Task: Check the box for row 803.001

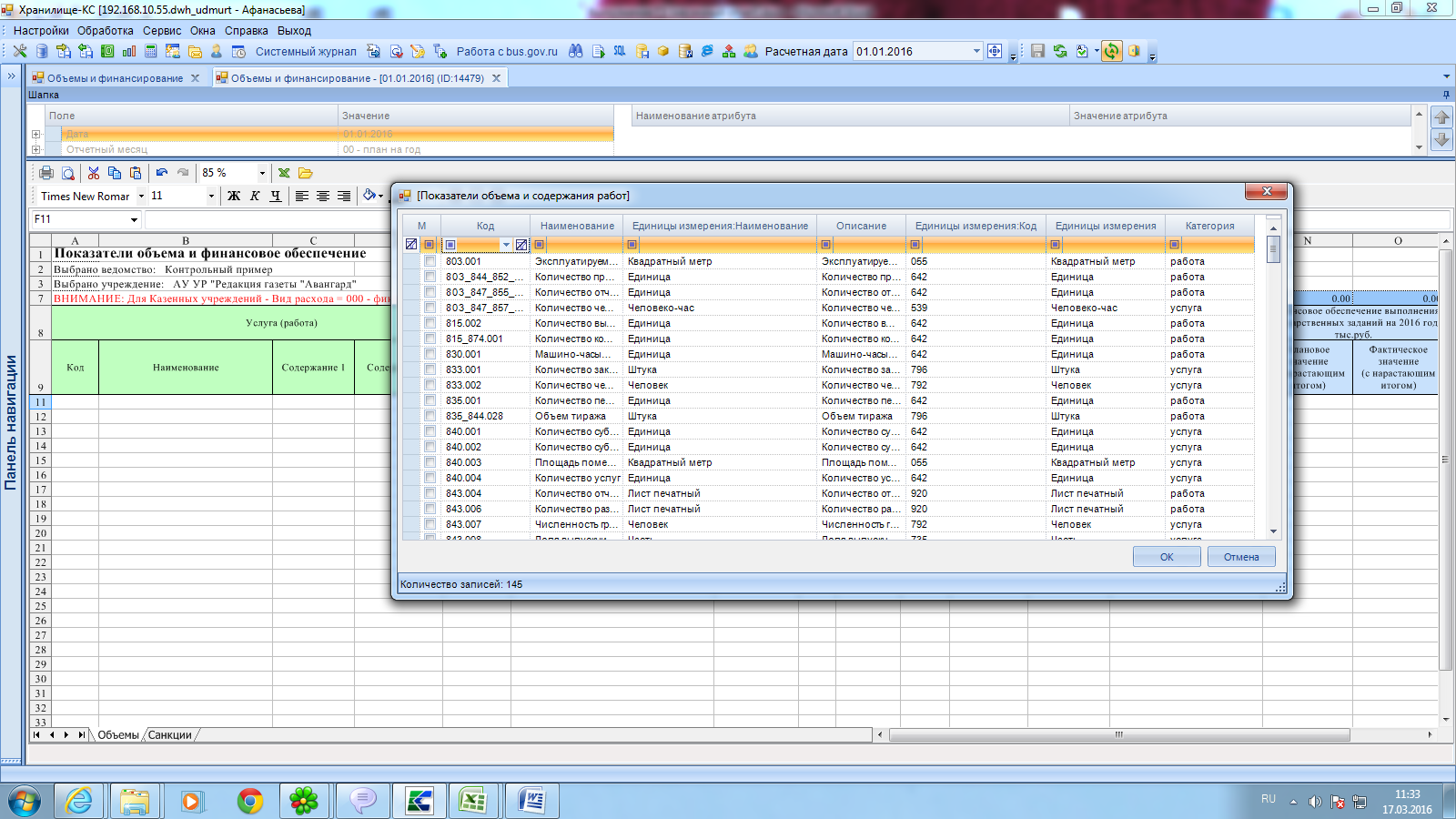Action: pyautogui.click(x=430, y=262)
